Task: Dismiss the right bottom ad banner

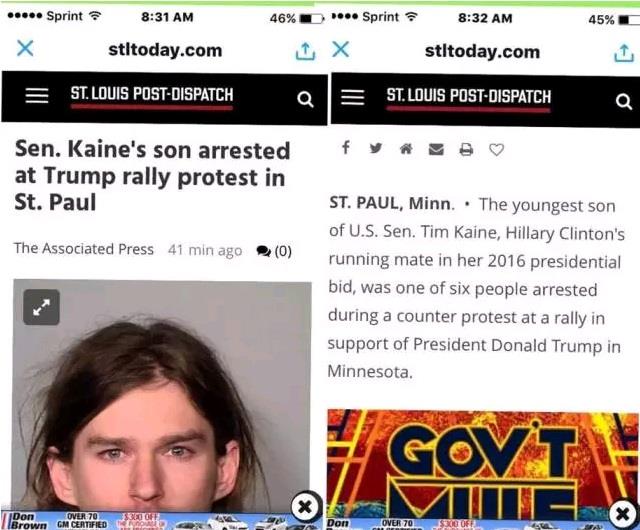Action: coord(622,513)
